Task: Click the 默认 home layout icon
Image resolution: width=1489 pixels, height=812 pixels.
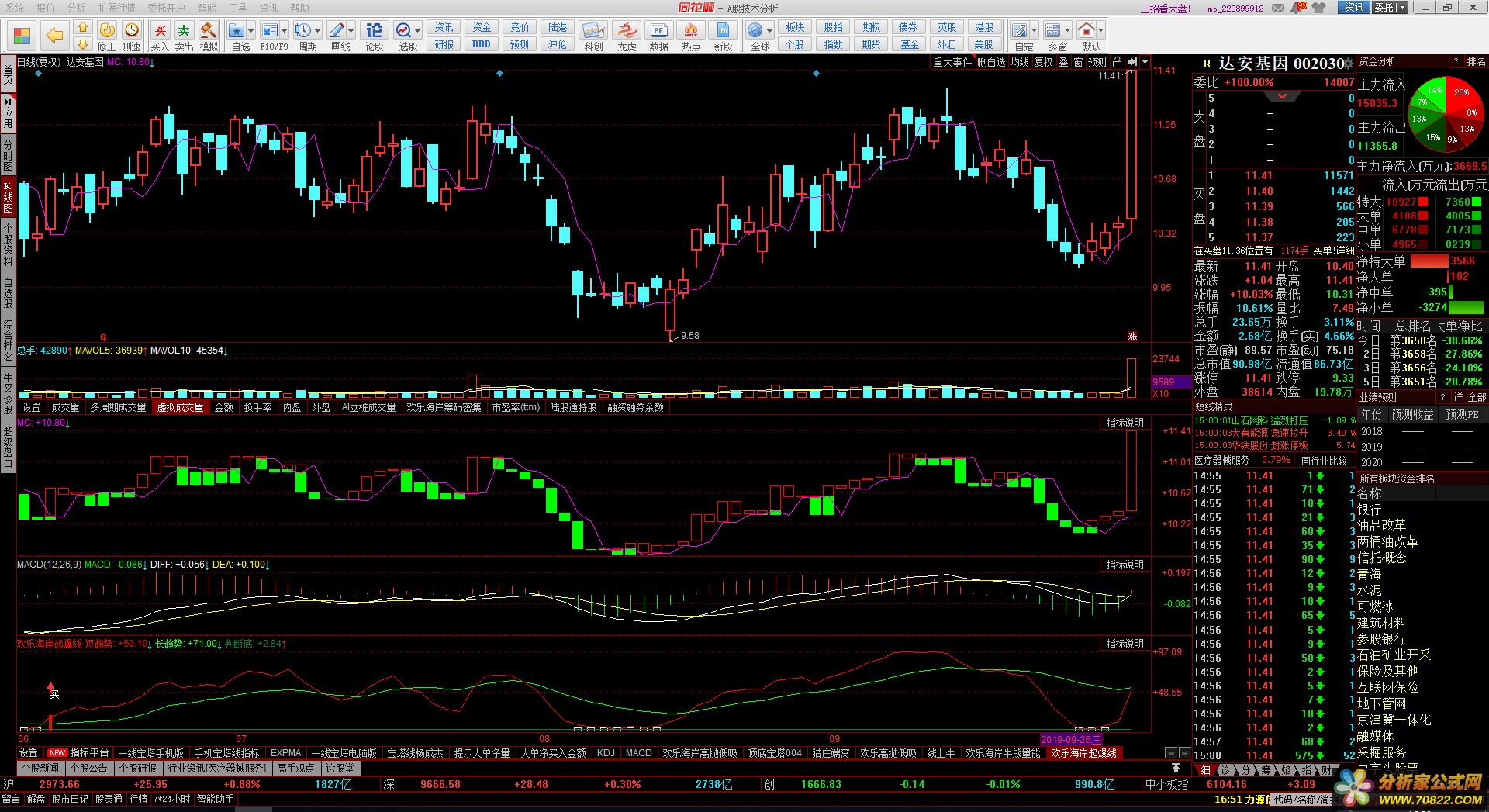Action: (x=1086, y=30)
